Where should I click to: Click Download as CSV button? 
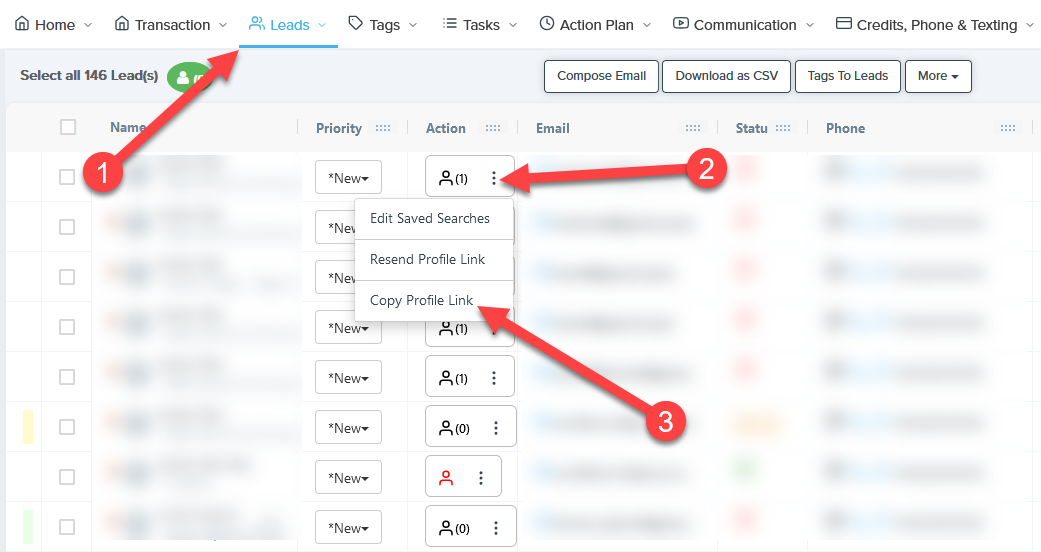726,76
